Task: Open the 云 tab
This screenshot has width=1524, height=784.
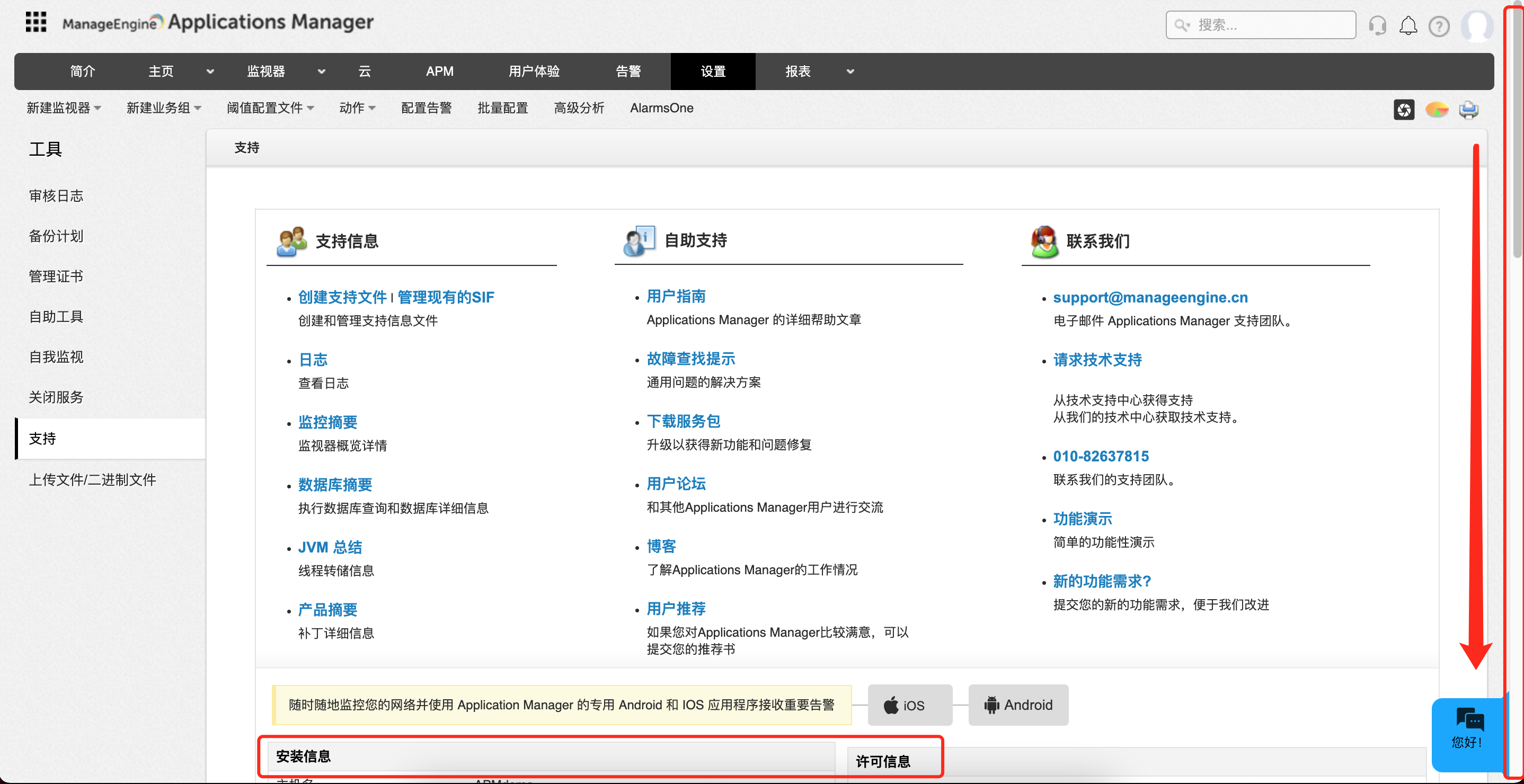Action: tap(365, 72)
